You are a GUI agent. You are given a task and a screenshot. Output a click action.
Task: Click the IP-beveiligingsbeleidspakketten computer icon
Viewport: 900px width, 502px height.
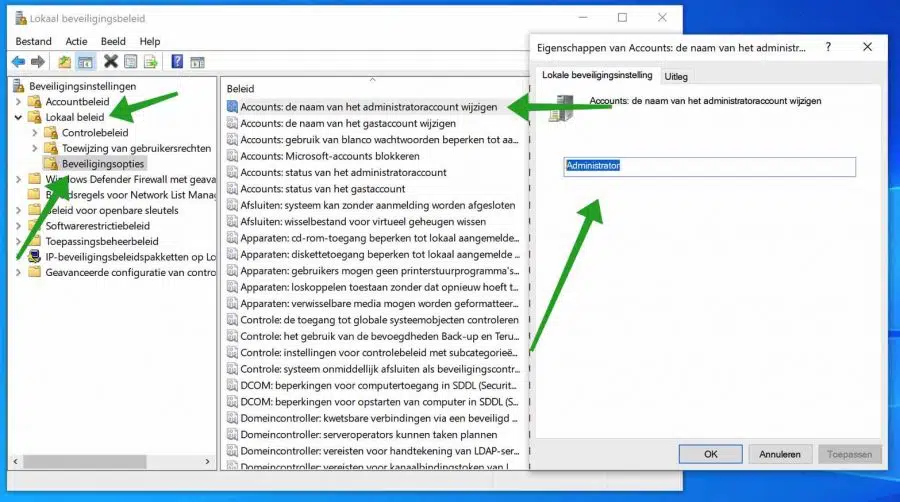(34, 256)
